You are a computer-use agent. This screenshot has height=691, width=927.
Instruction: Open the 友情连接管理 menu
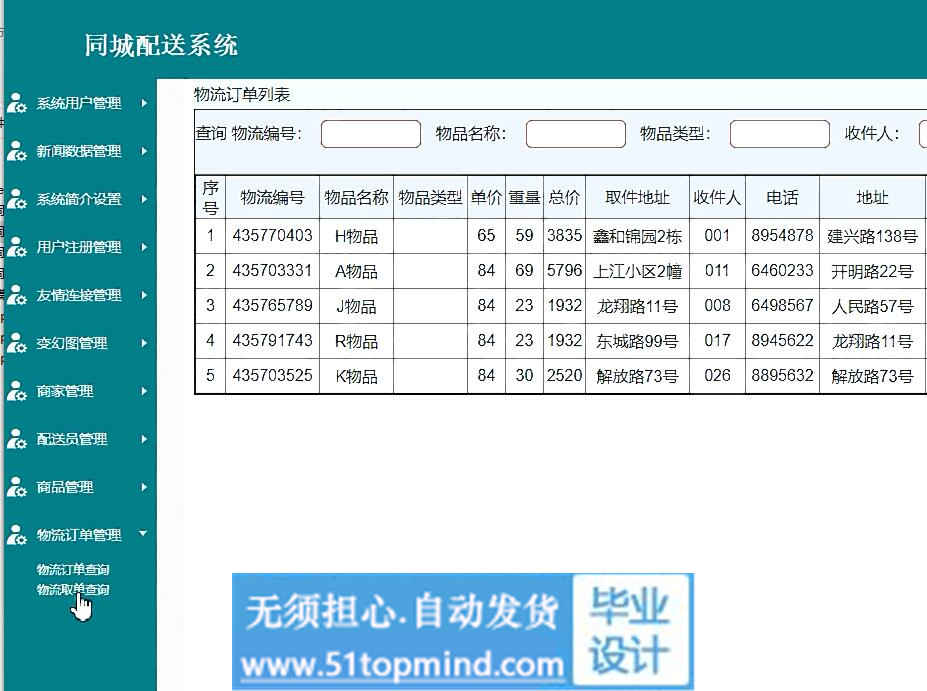click(79, 295)
